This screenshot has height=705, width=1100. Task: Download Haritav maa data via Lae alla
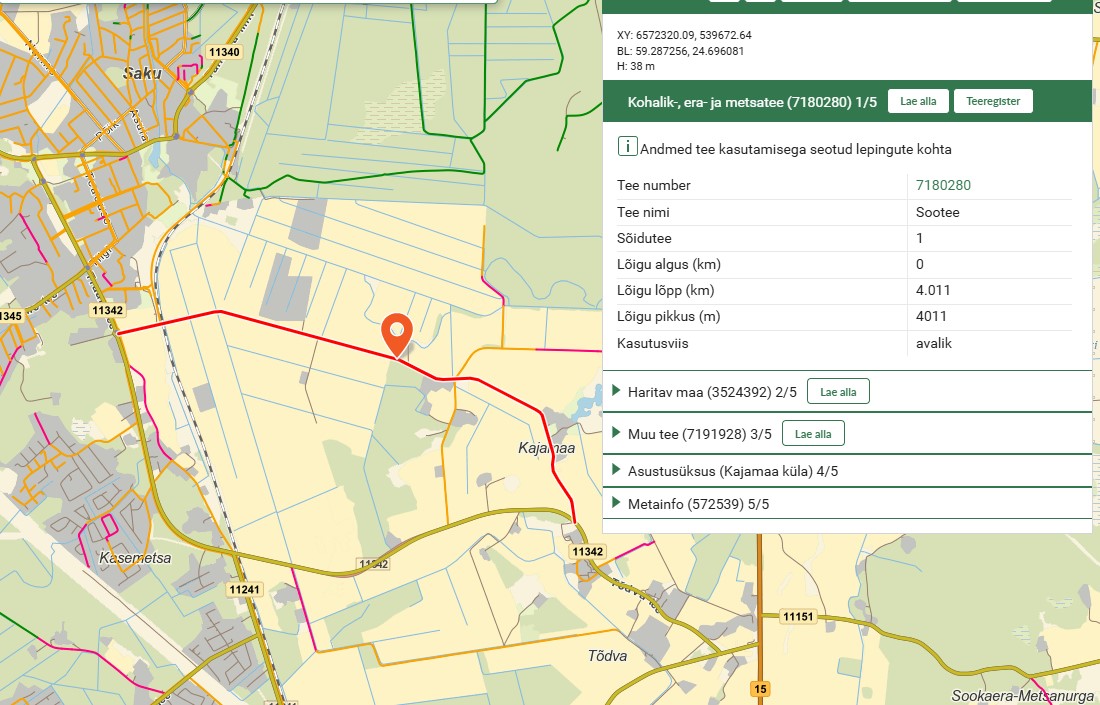click(x=838, y=392)
